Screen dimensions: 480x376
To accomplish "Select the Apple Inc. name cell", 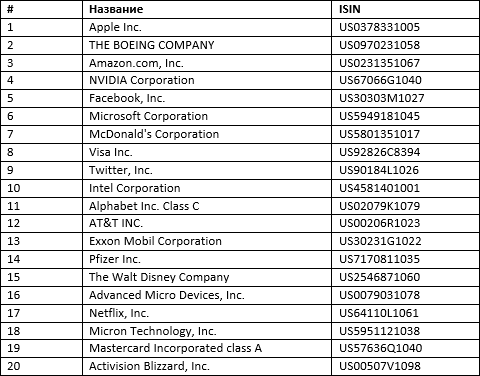I will (207, 27).
